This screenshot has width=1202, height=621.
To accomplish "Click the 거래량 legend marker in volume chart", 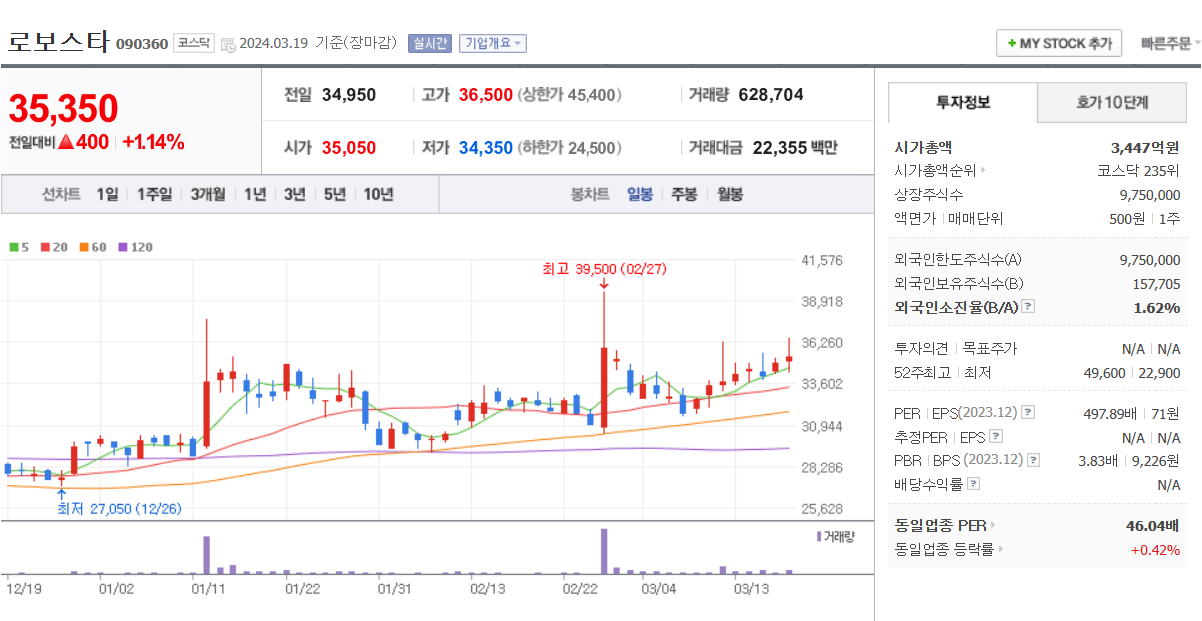I will [819, 536].
